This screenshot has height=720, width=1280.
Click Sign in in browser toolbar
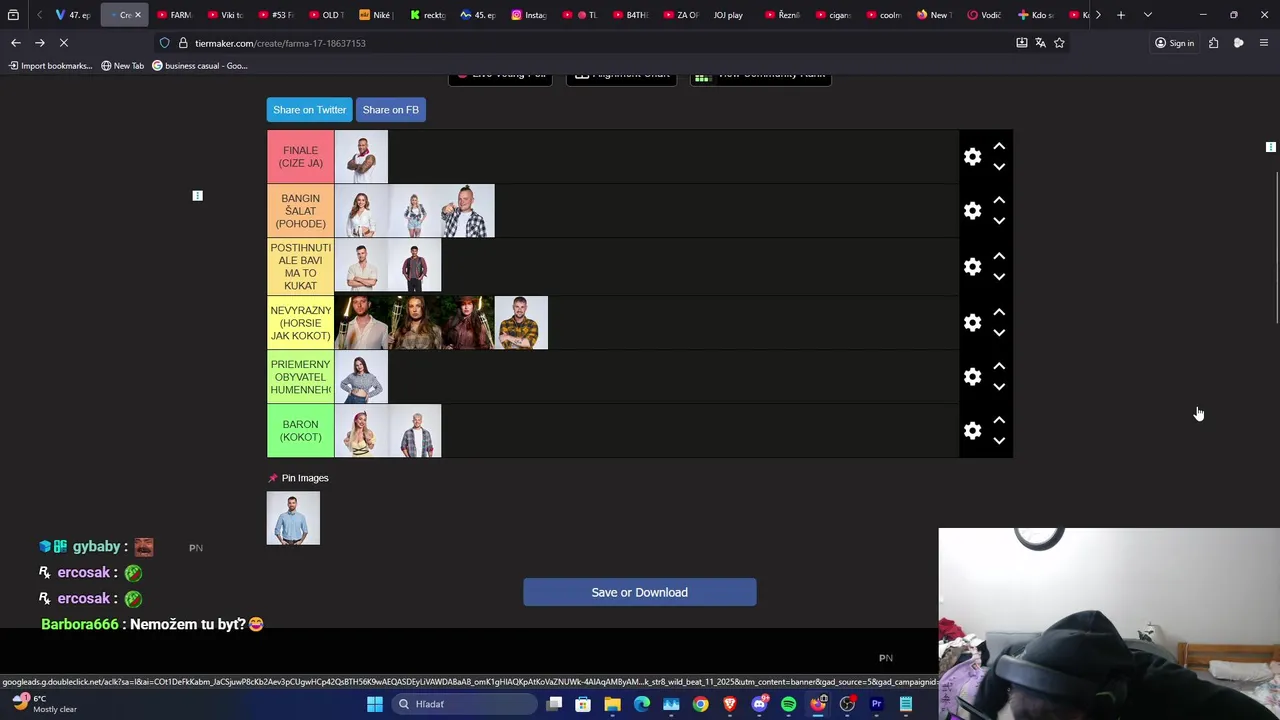[x=1174, y=43]
